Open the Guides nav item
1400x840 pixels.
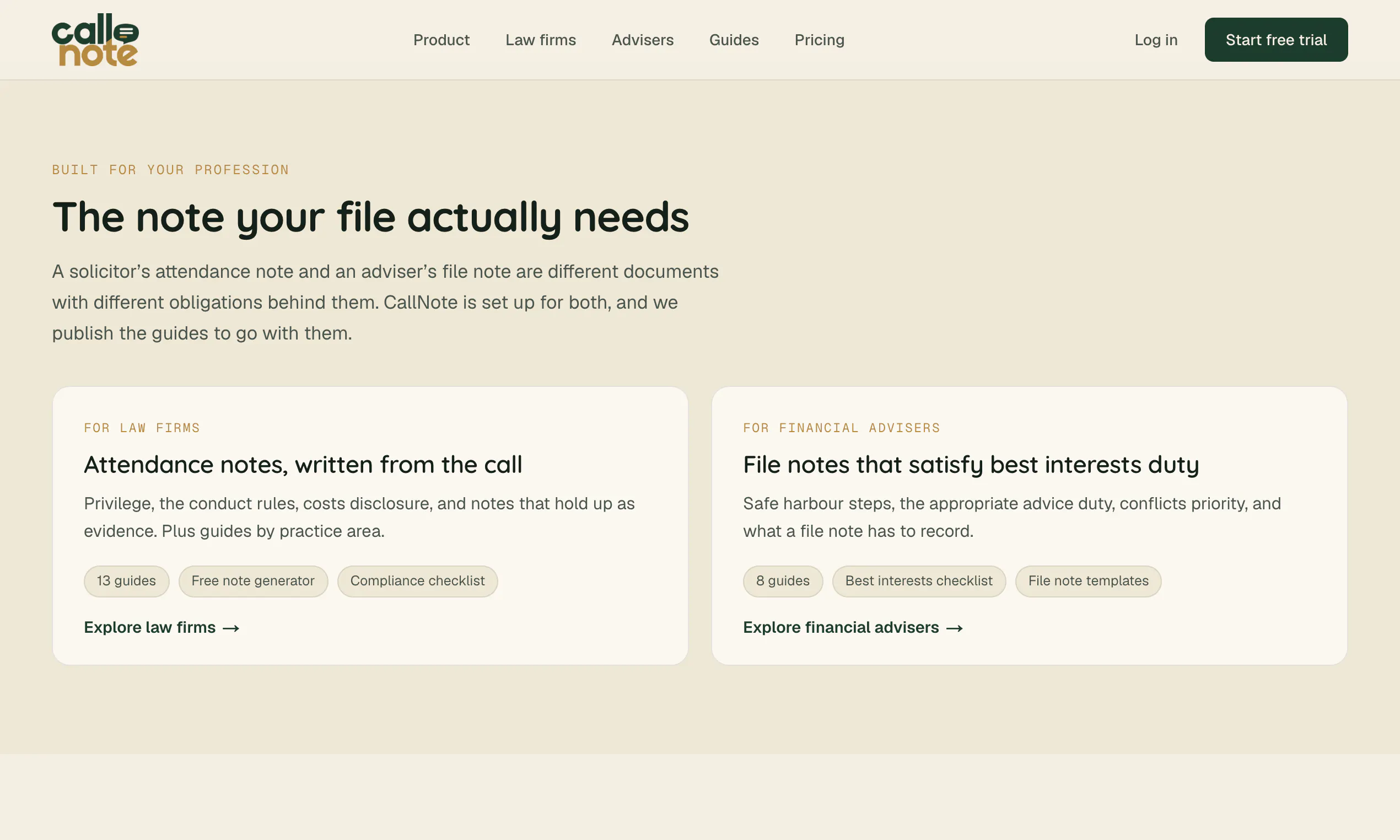coord(734,40)
